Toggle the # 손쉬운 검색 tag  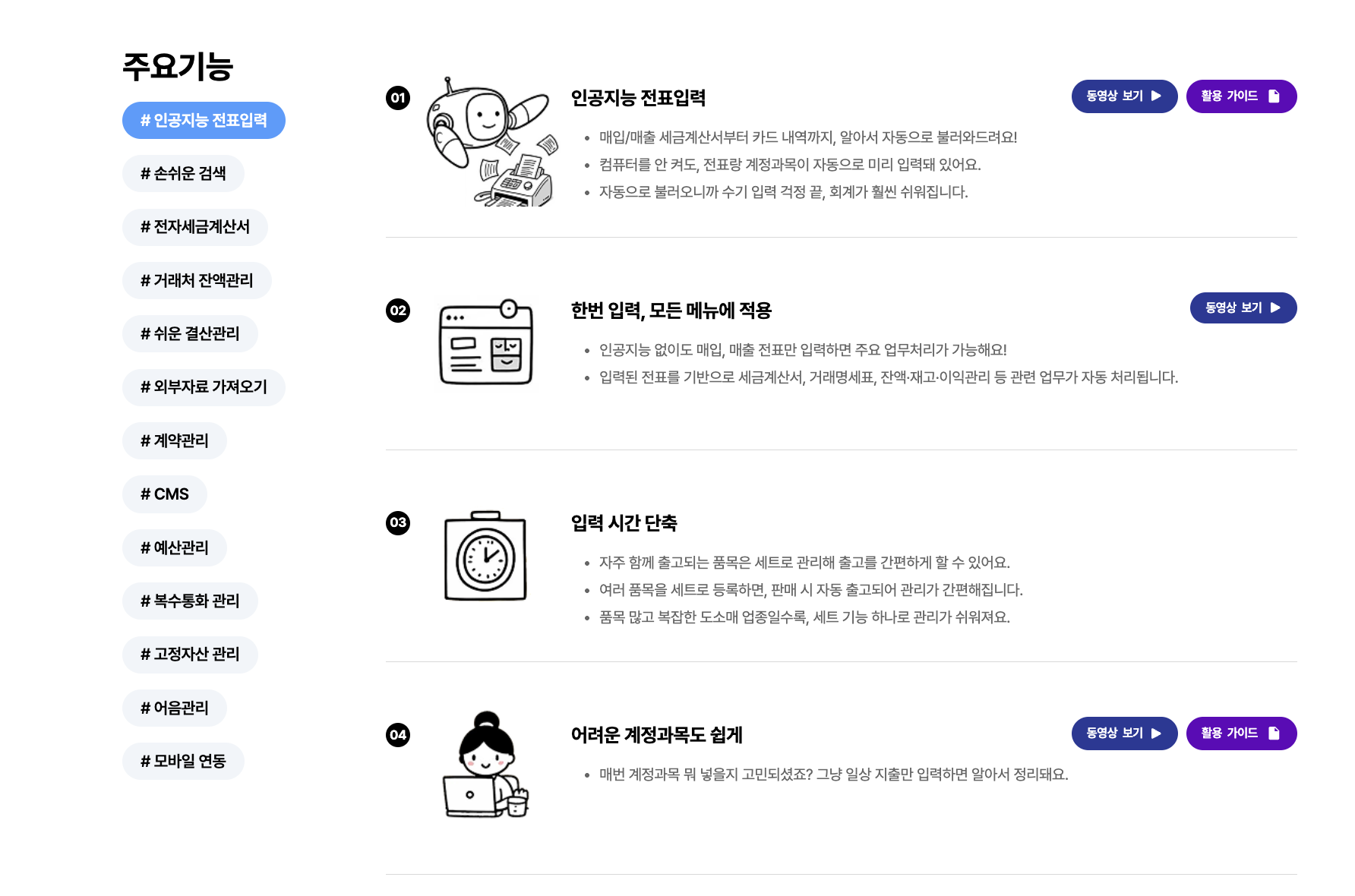tap(183, 173)
